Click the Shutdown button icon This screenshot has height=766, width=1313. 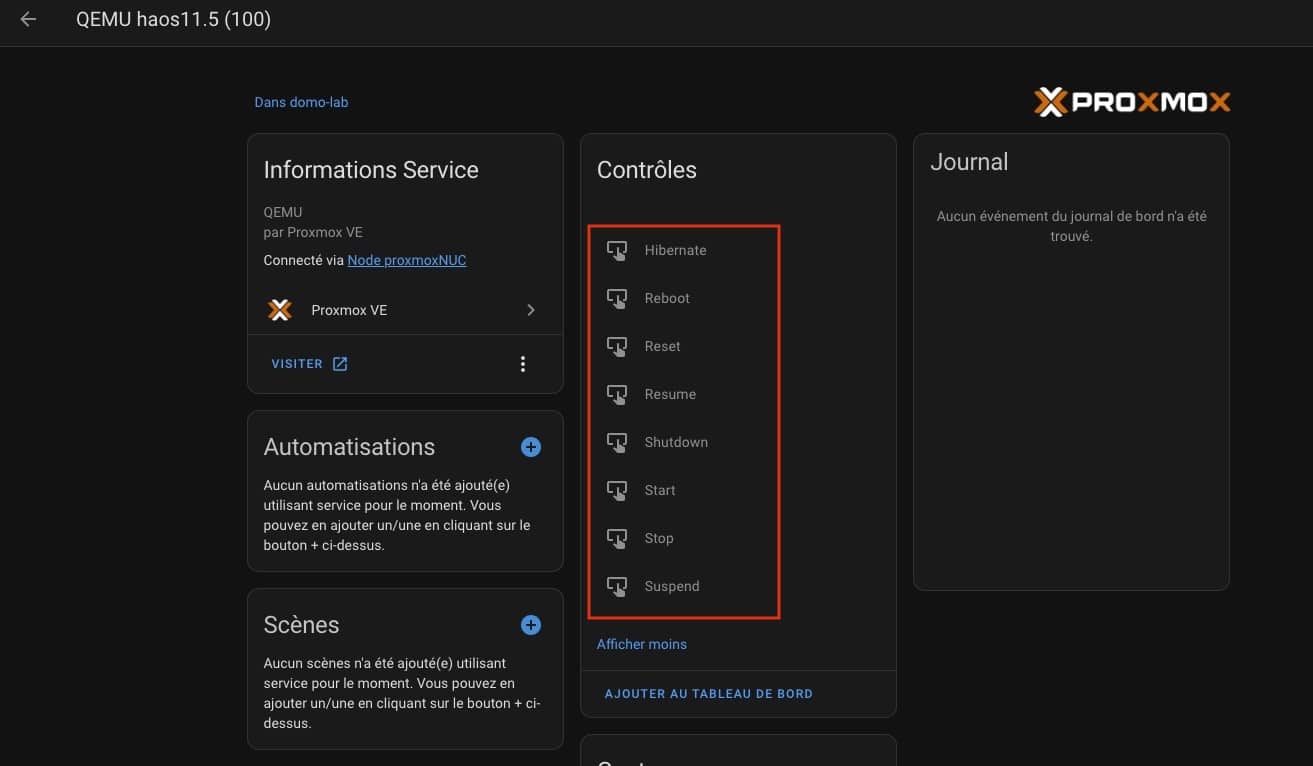click(617, 442)
